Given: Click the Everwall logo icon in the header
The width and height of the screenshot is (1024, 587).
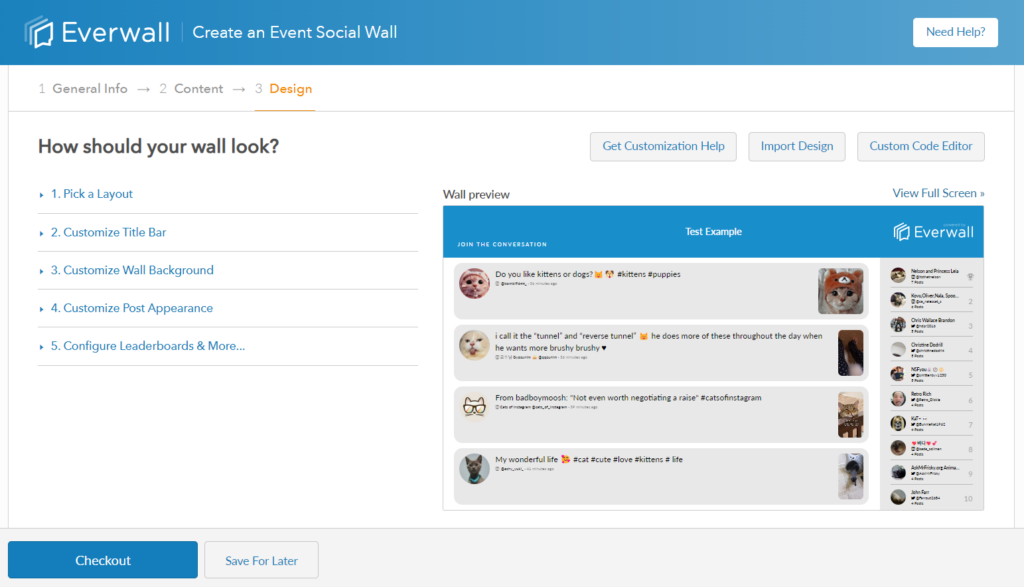Looking at the screenshot, I should (39, 31).
